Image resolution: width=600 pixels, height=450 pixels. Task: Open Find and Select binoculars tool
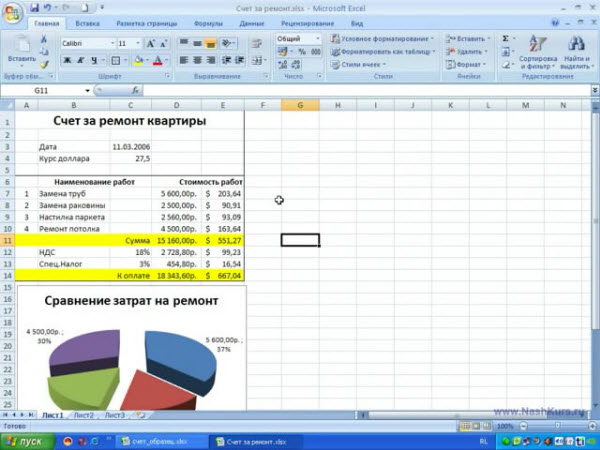(576, 52)
